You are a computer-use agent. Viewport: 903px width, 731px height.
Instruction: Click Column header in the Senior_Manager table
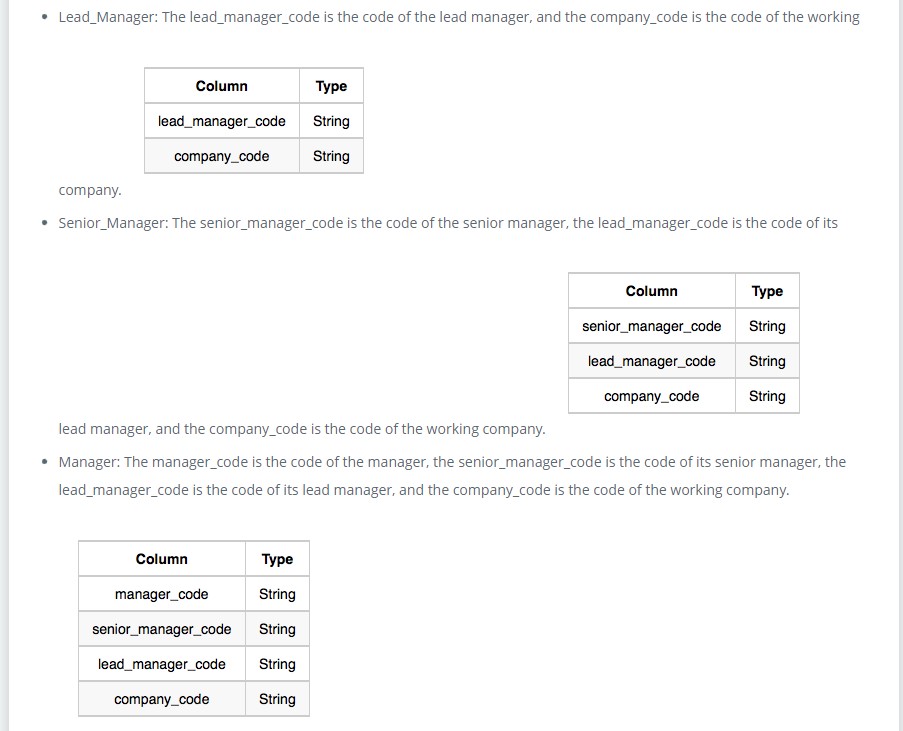pyautogui.click(x=651, y=291)
